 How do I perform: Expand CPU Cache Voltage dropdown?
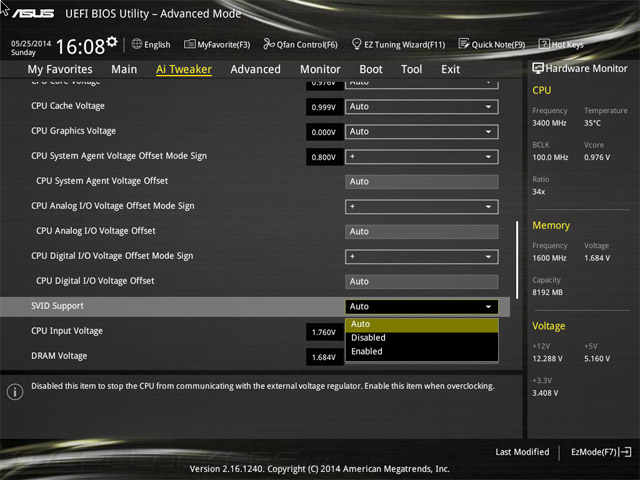click(x=422, y=107)
